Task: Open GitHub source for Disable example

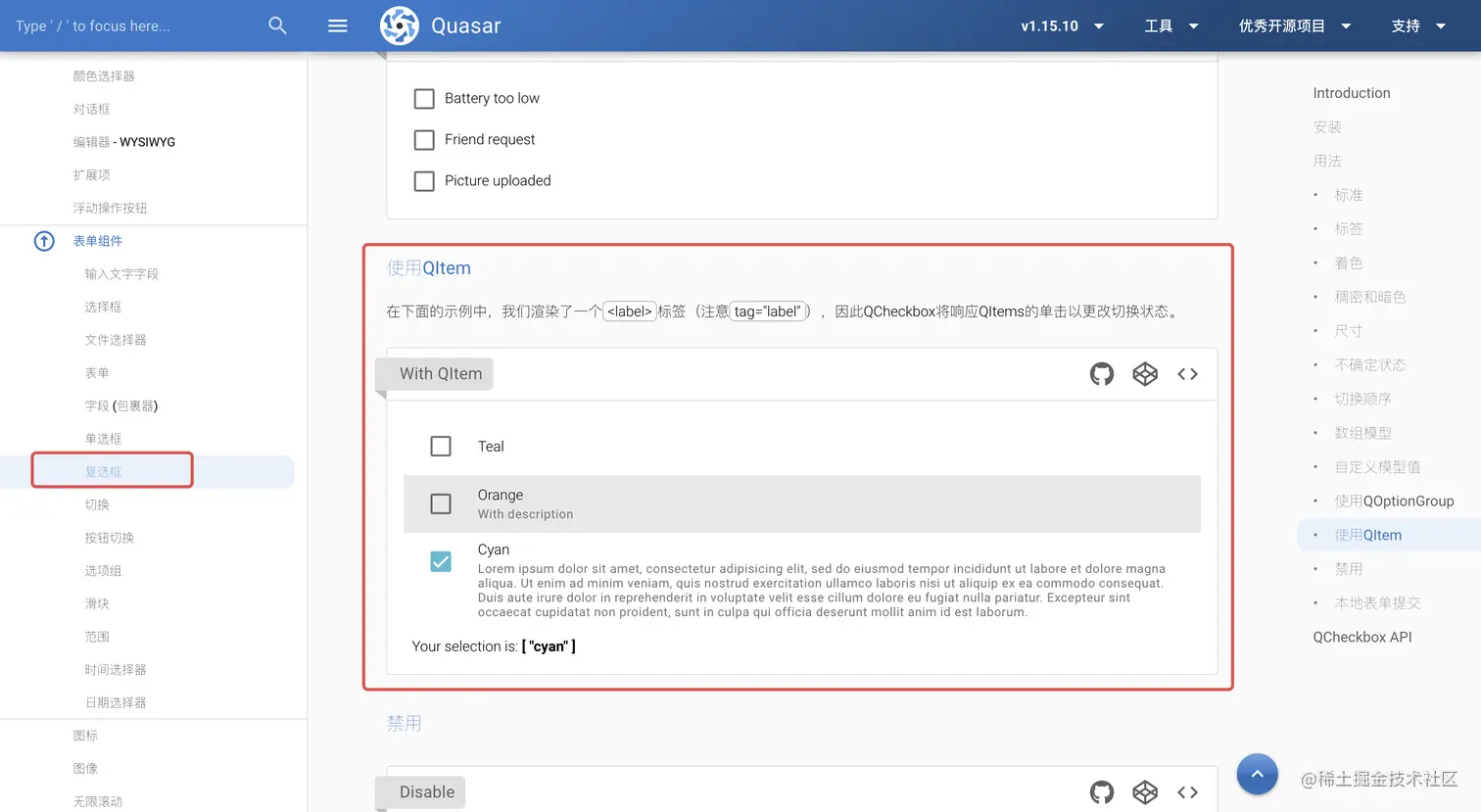Action: 1102,792
